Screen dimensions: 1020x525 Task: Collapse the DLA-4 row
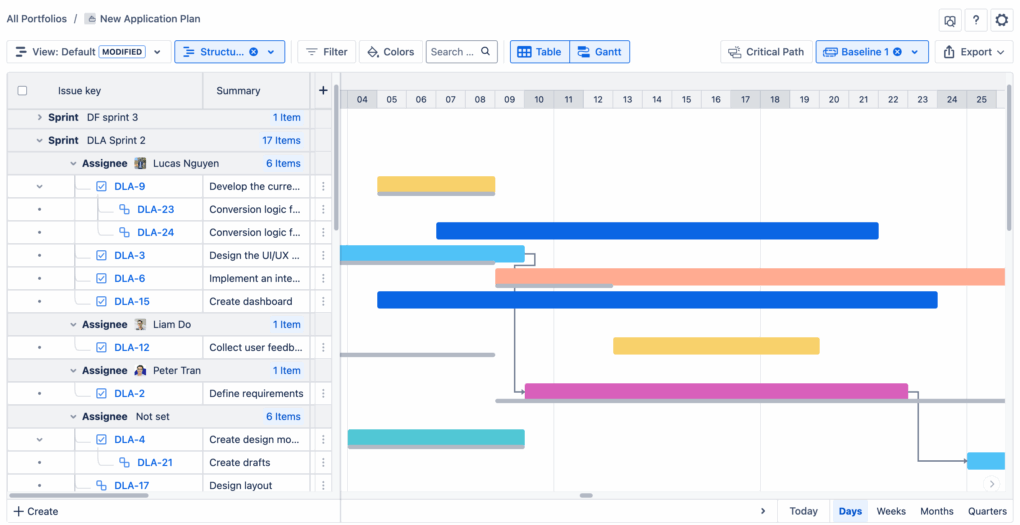(40, 440)
